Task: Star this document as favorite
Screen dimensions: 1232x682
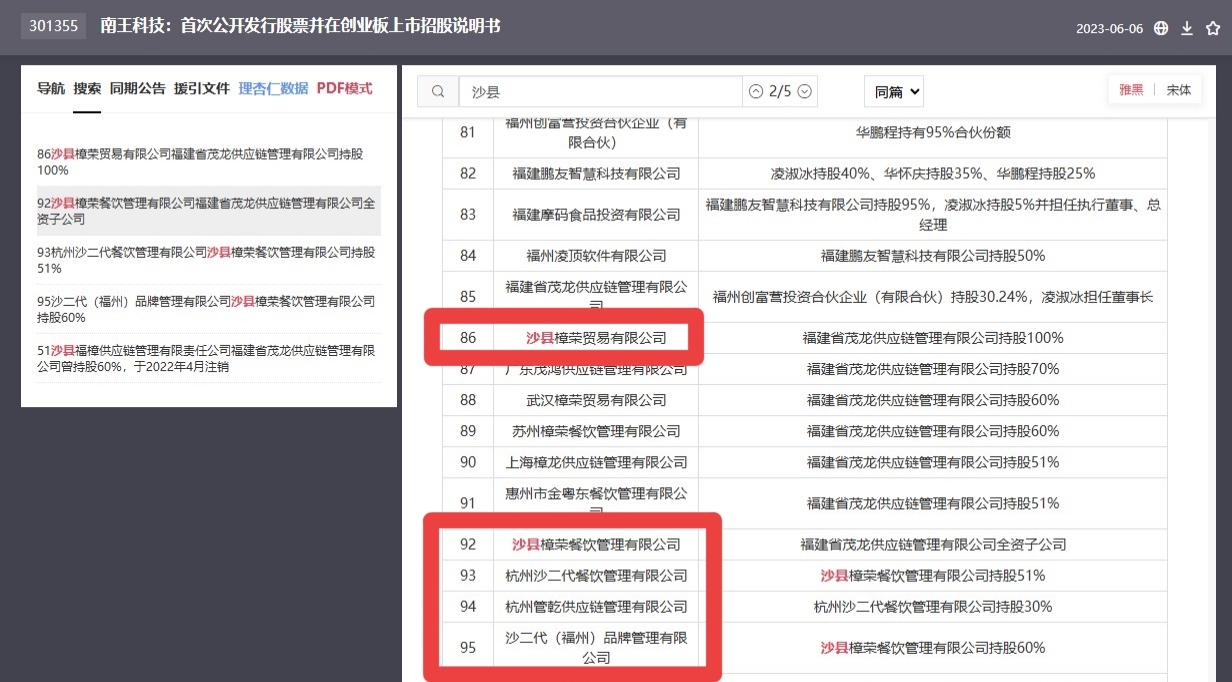Action: pos(1213,28)
